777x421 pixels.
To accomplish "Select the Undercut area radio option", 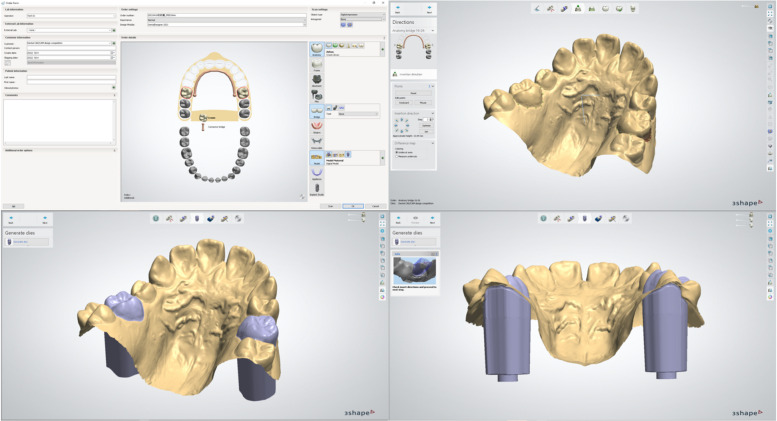I will pos(398,150).
